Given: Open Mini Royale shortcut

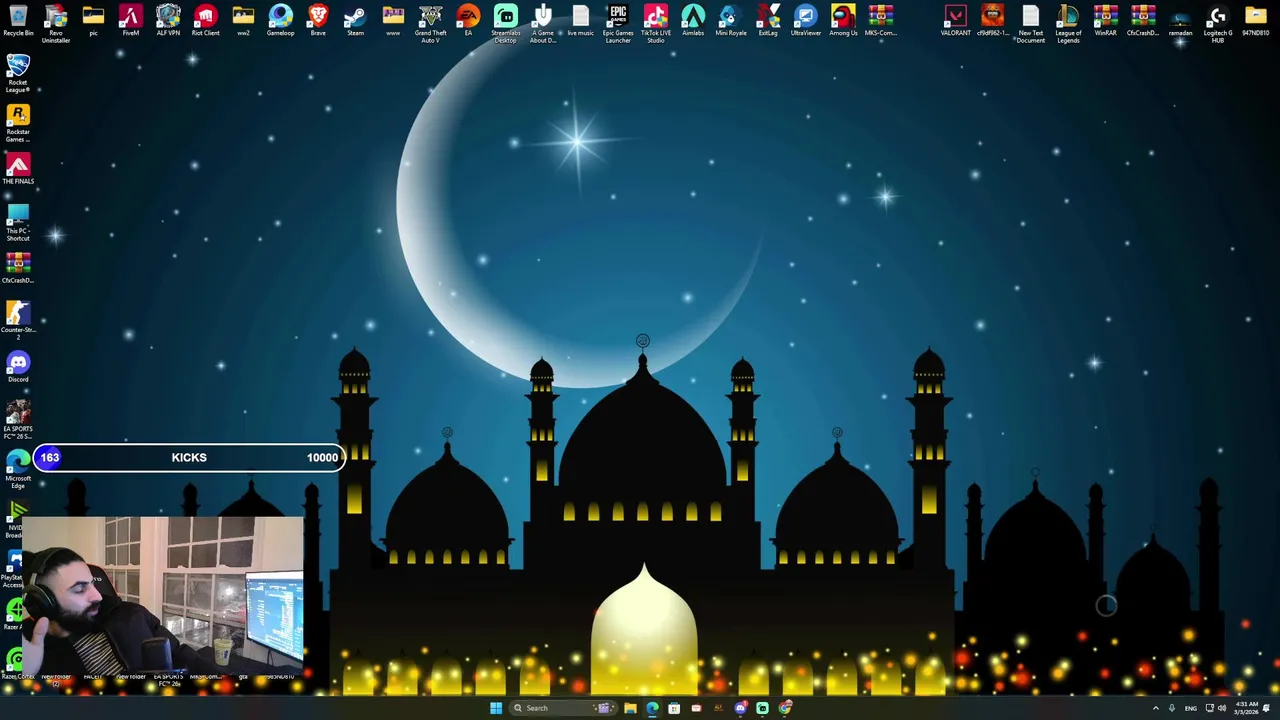Looking at the screenshot, I should (x=730, y=20).
